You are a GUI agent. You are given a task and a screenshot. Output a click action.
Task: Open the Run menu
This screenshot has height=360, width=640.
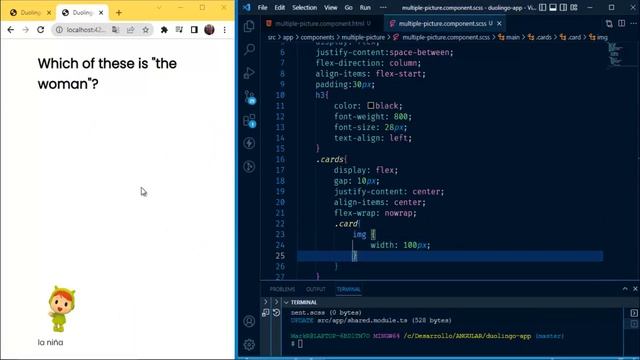click(365, 7)
